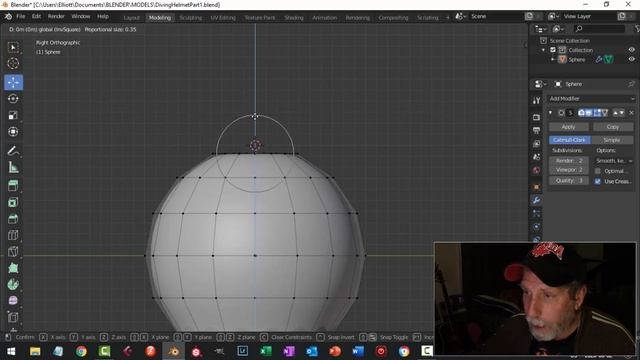
Task: Switch to UV Editing workspace tab
Action: (223, 18)
